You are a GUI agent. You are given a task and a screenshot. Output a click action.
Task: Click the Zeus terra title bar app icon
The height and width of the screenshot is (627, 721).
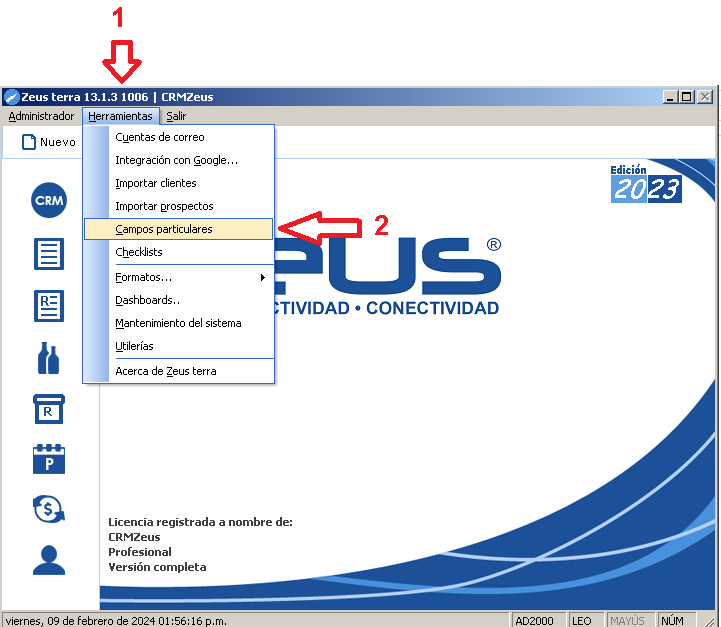tap(11, 97)
